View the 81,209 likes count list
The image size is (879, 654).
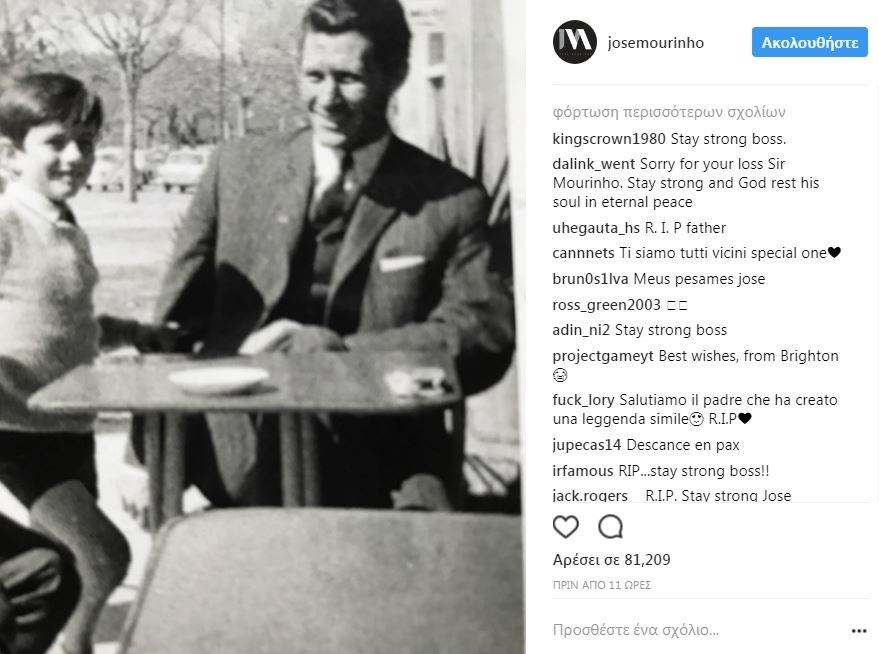[x=611, y=560]
